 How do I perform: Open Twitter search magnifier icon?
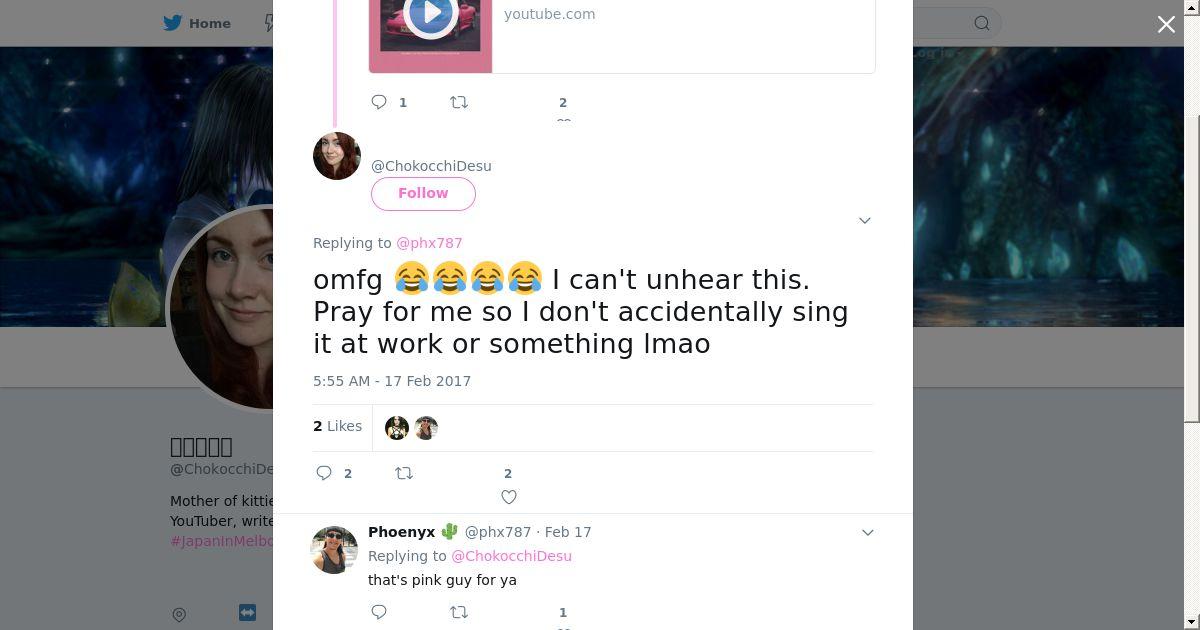(982, 23)
